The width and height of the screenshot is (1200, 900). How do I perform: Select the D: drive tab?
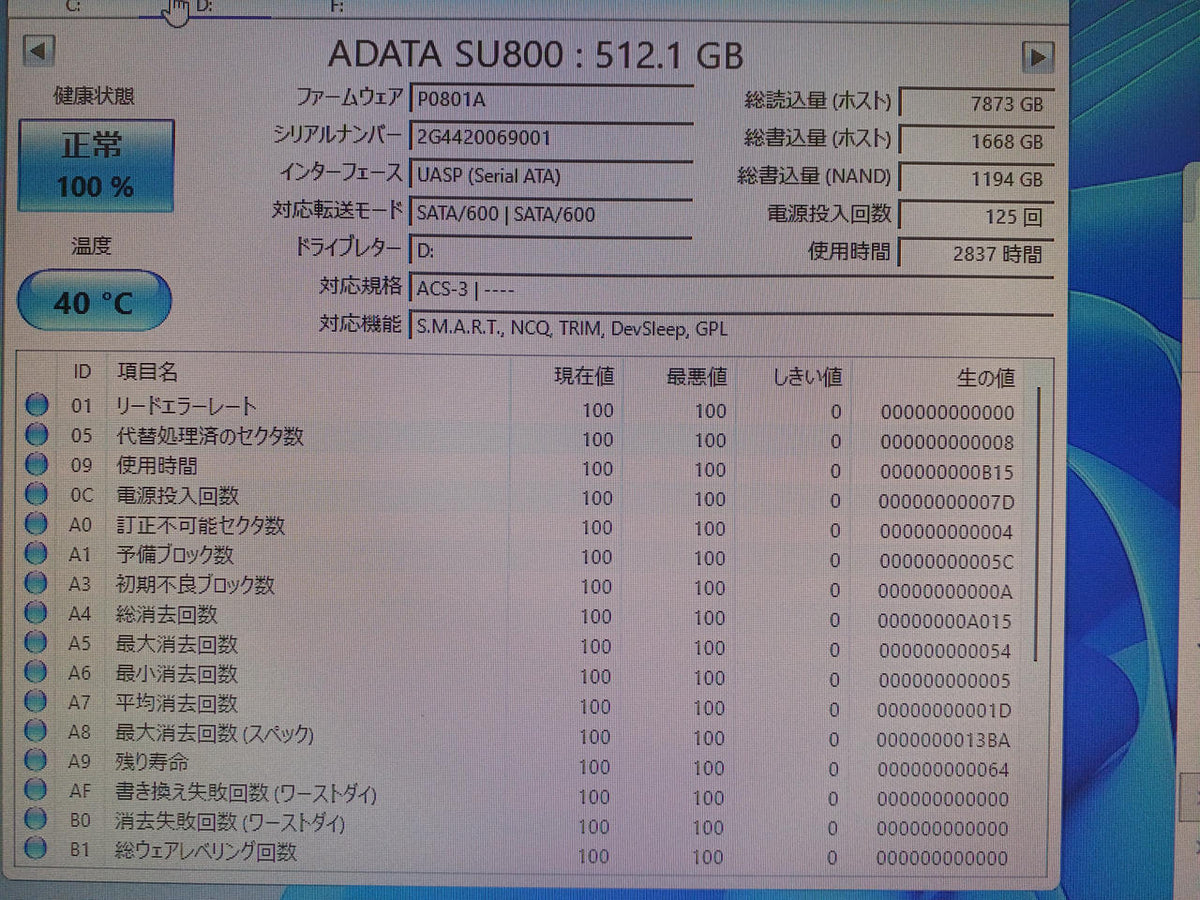pos(205,7)
